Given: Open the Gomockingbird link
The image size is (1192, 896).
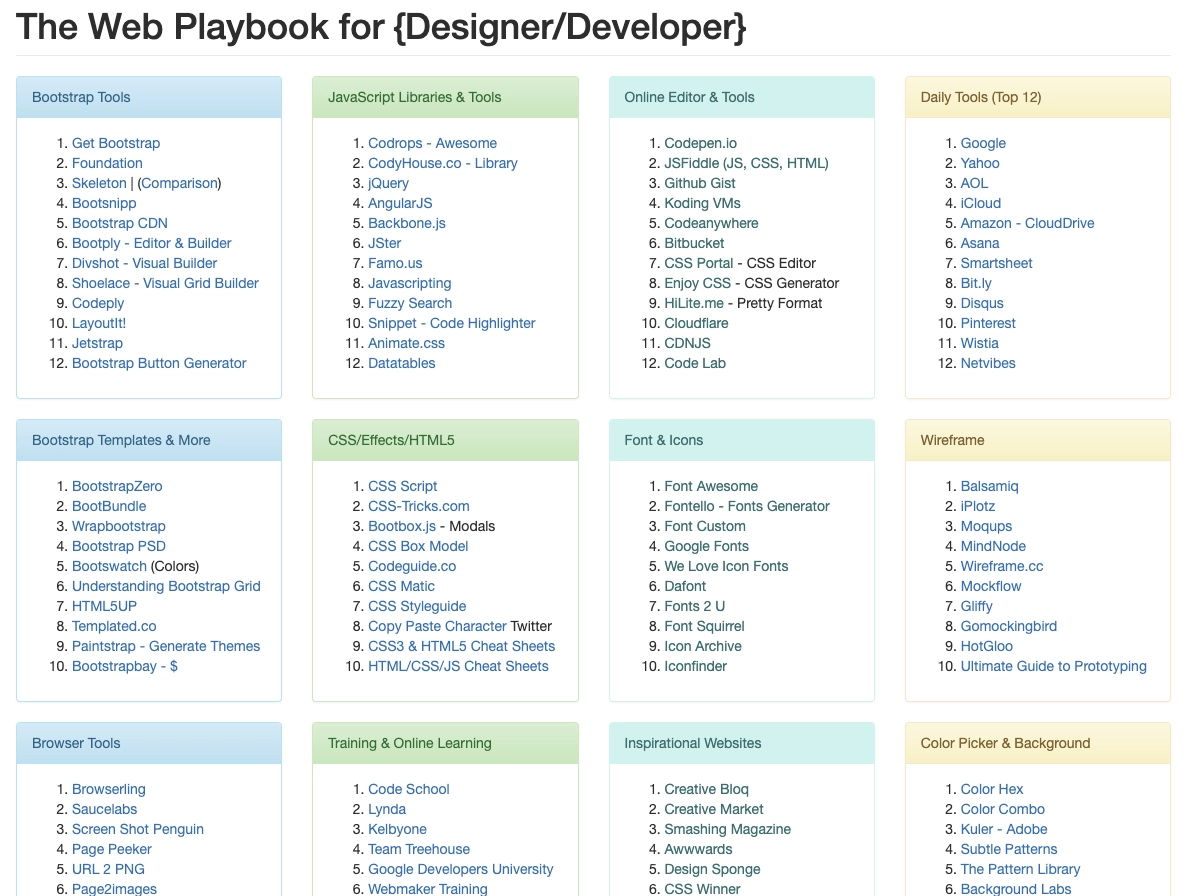Looking at the screenshot, I should pos(1008,626).
